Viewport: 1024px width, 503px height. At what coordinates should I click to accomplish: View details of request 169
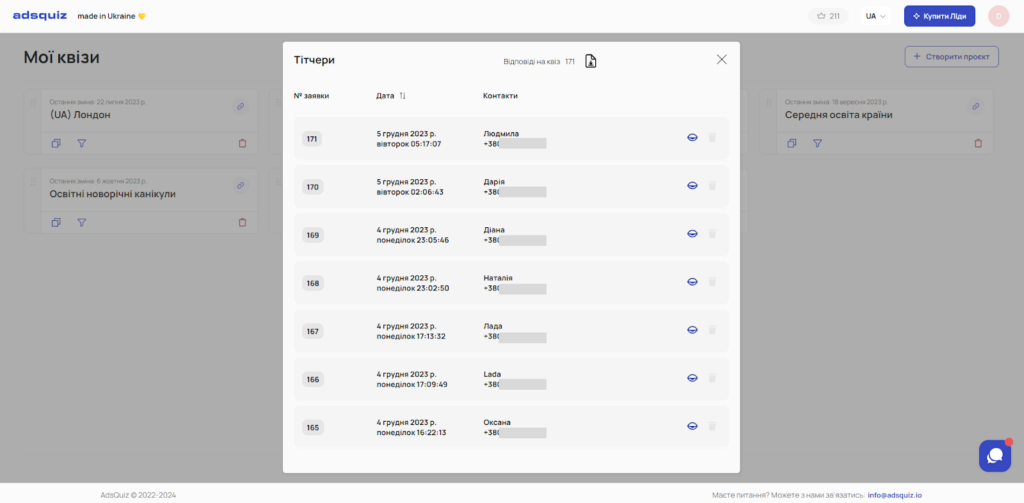[x=692, y=234]
